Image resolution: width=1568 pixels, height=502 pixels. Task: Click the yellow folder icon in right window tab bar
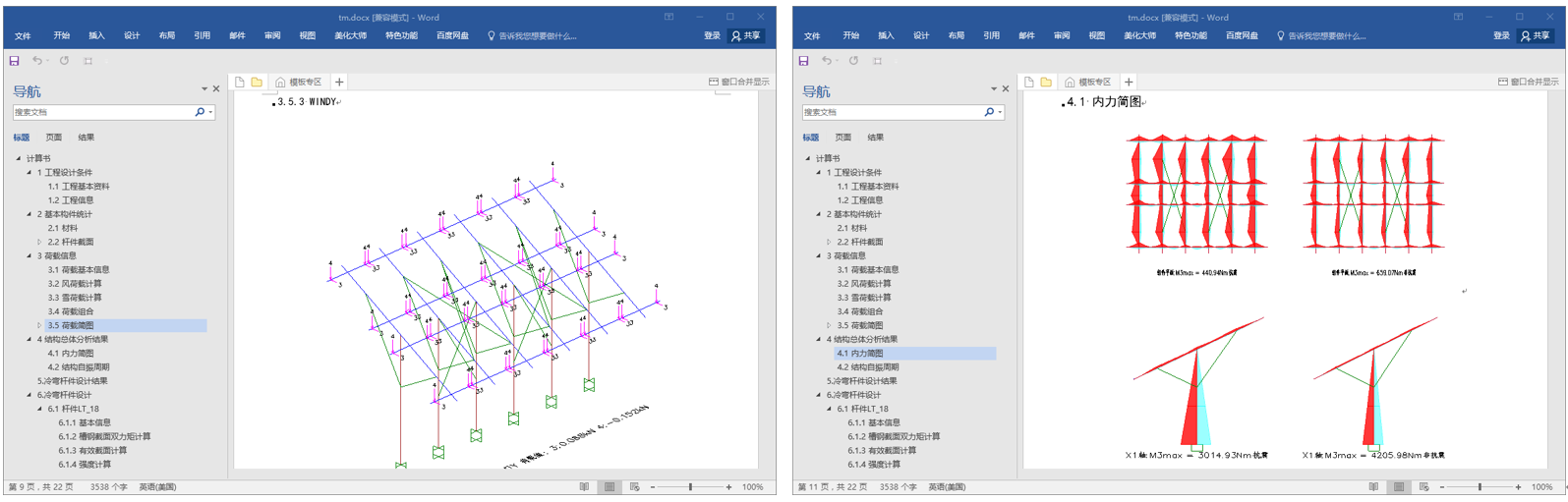pyautogui.click(x=1046, y=83)
